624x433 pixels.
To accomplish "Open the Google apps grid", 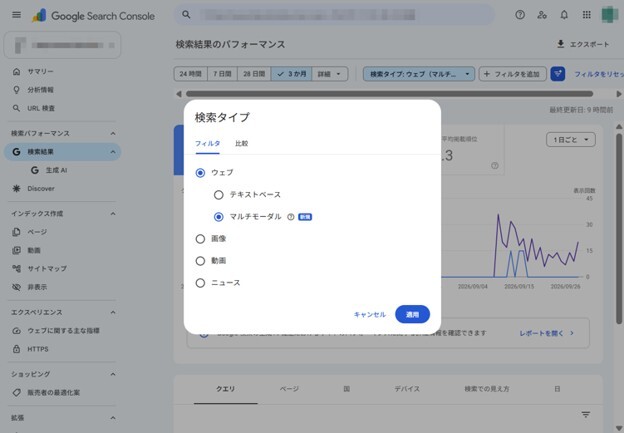I will (x=587, y=15).
